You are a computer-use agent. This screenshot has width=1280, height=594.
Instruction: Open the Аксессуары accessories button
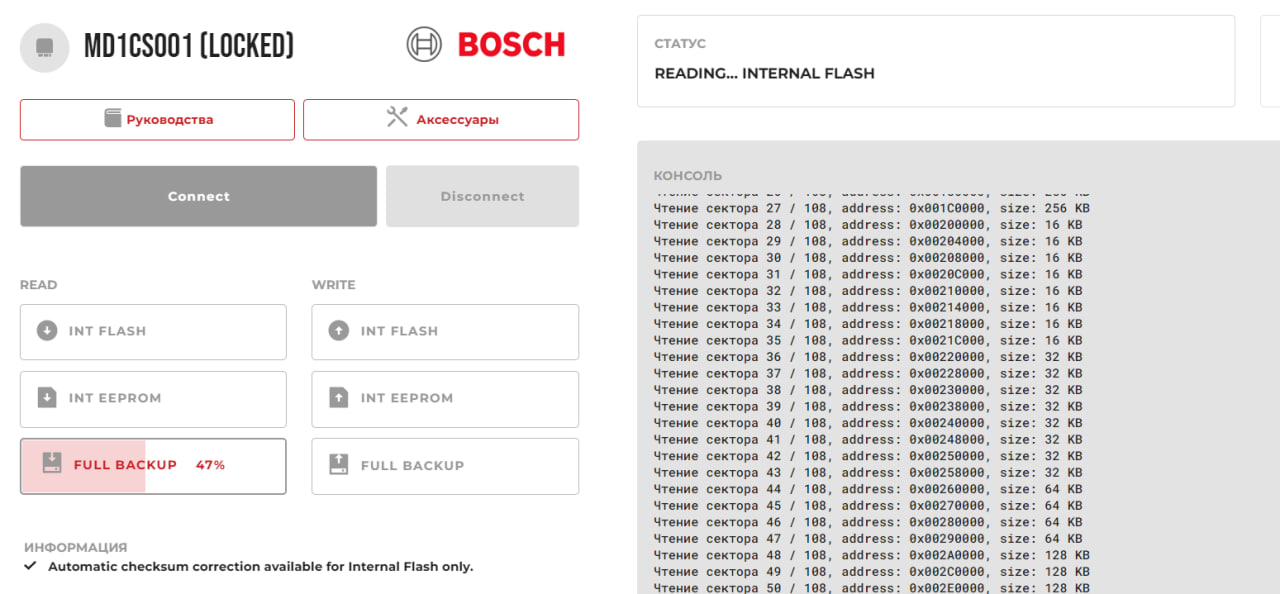tap(441, 119)
